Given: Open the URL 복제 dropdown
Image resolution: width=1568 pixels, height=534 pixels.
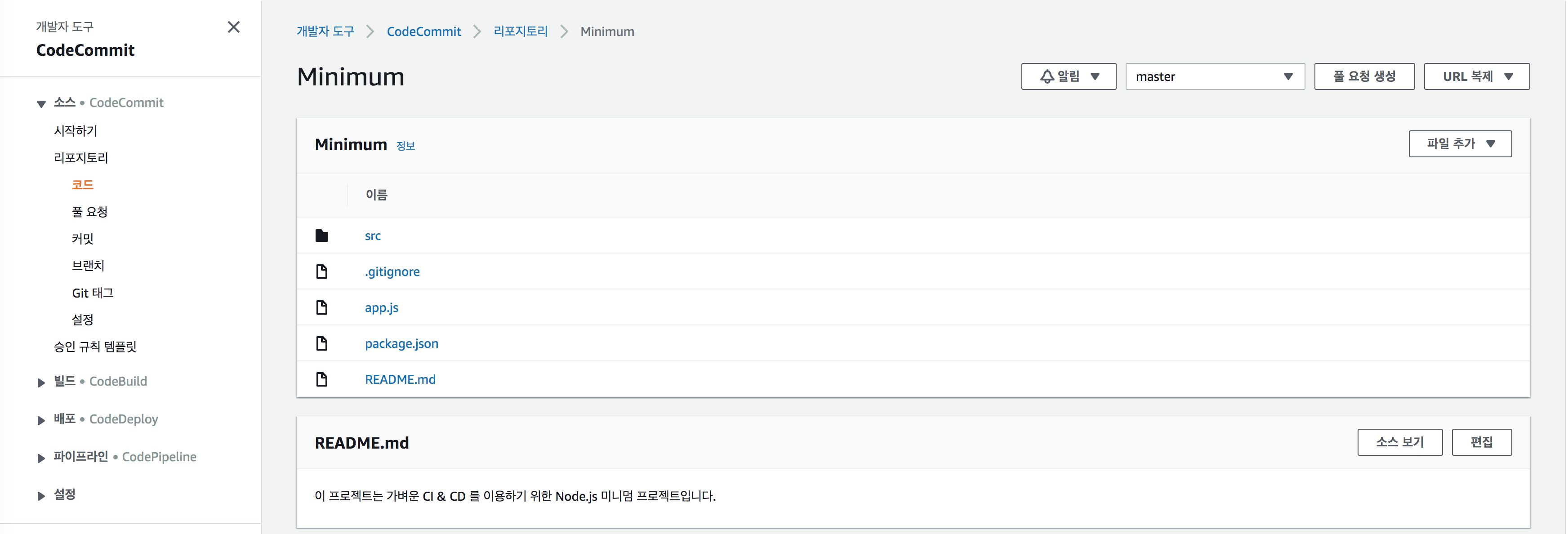Looking at the screenshot, I should tap(1476, 77).
